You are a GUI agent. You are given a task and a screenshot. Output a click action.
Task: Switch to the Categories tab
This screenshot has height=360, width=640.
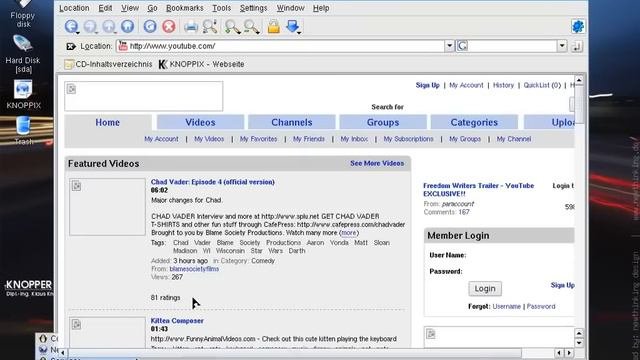click(474, 122)
